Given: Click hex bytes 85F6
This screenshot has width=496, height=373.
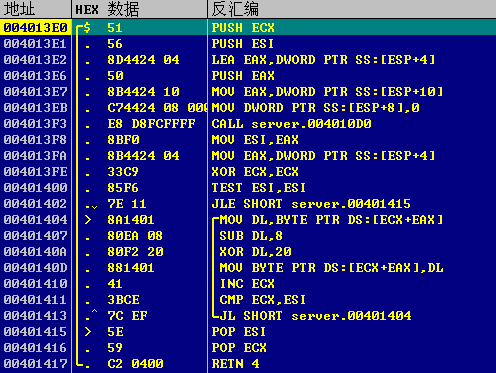Looking at the screenshot, I should (x=123, y=188).
